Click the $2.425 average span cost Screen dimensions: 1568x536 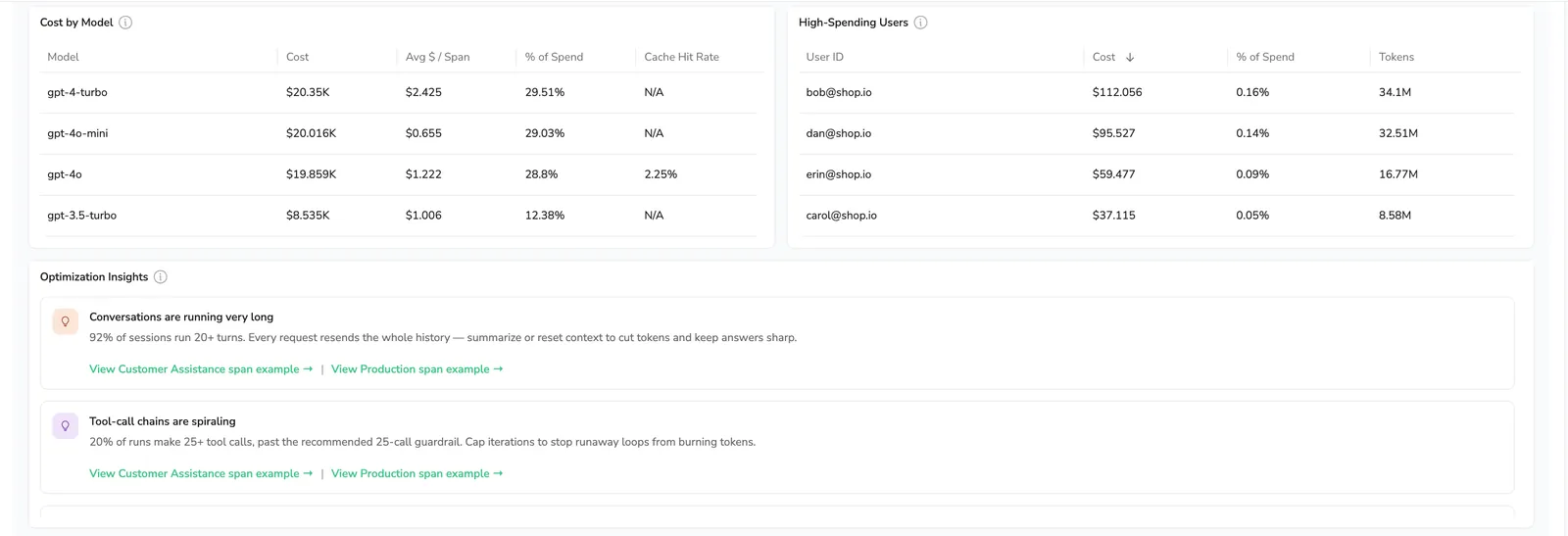point(423,92)
